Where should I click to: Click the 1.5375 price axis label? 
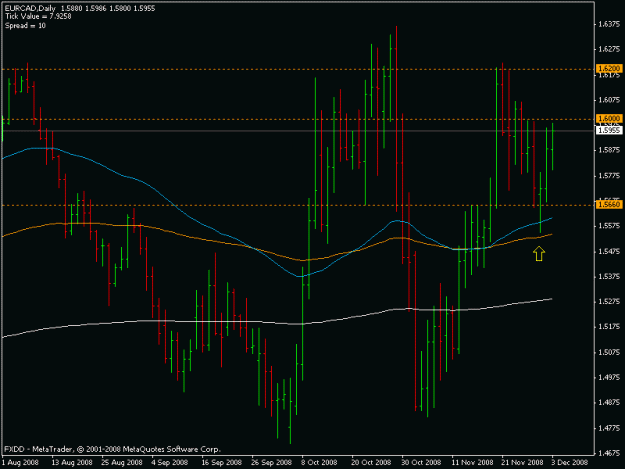click(609, 276)
